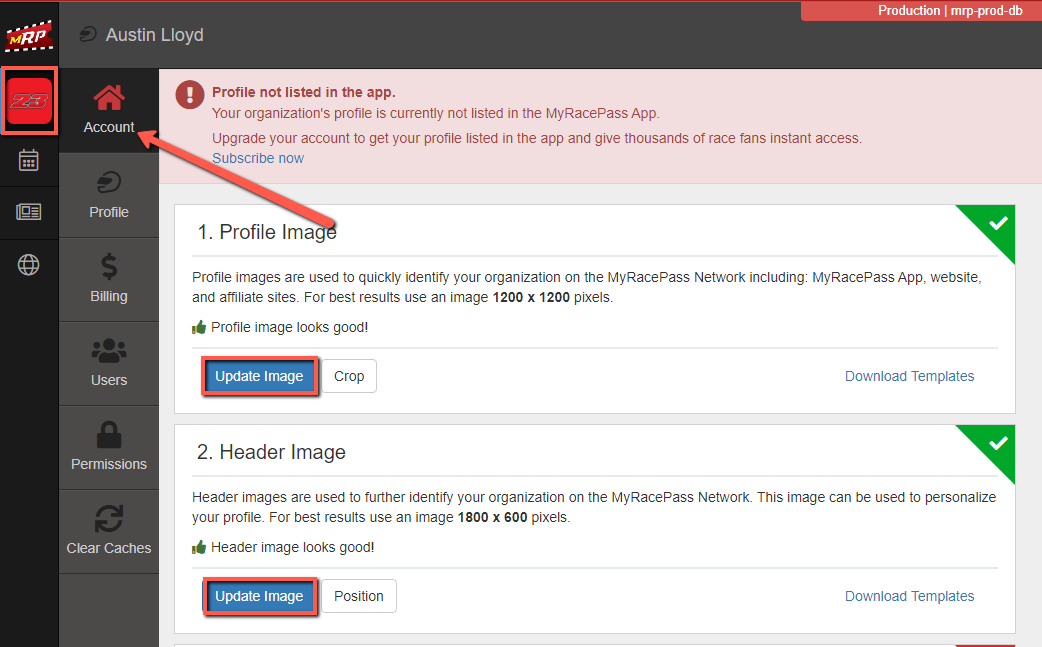1042x647 pixels.
Task: Open Download Templates for Header Image
Action: (x=909, y=596)
